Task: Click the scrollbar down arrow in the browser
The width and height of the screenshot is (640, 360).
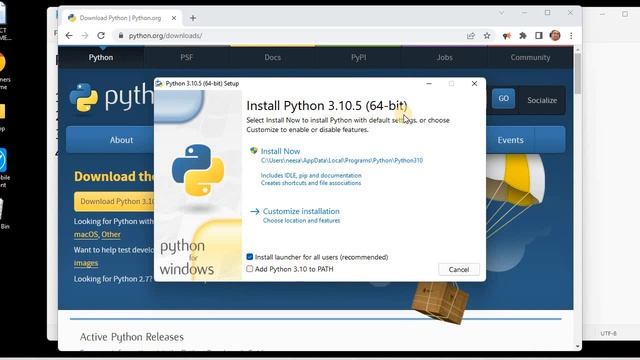Action: tap(578, 346)
